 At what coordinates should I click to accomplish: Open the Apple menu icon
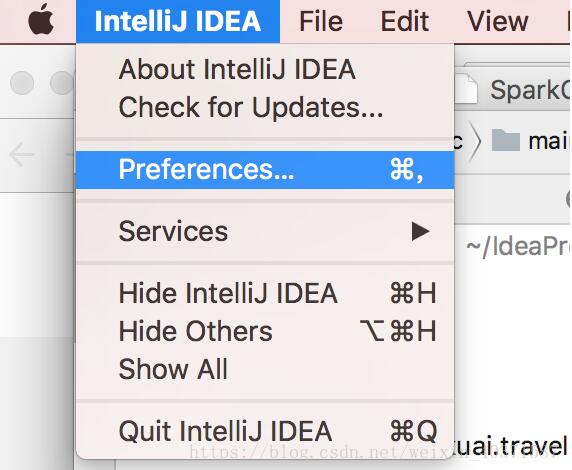click(x=41, y=20)
